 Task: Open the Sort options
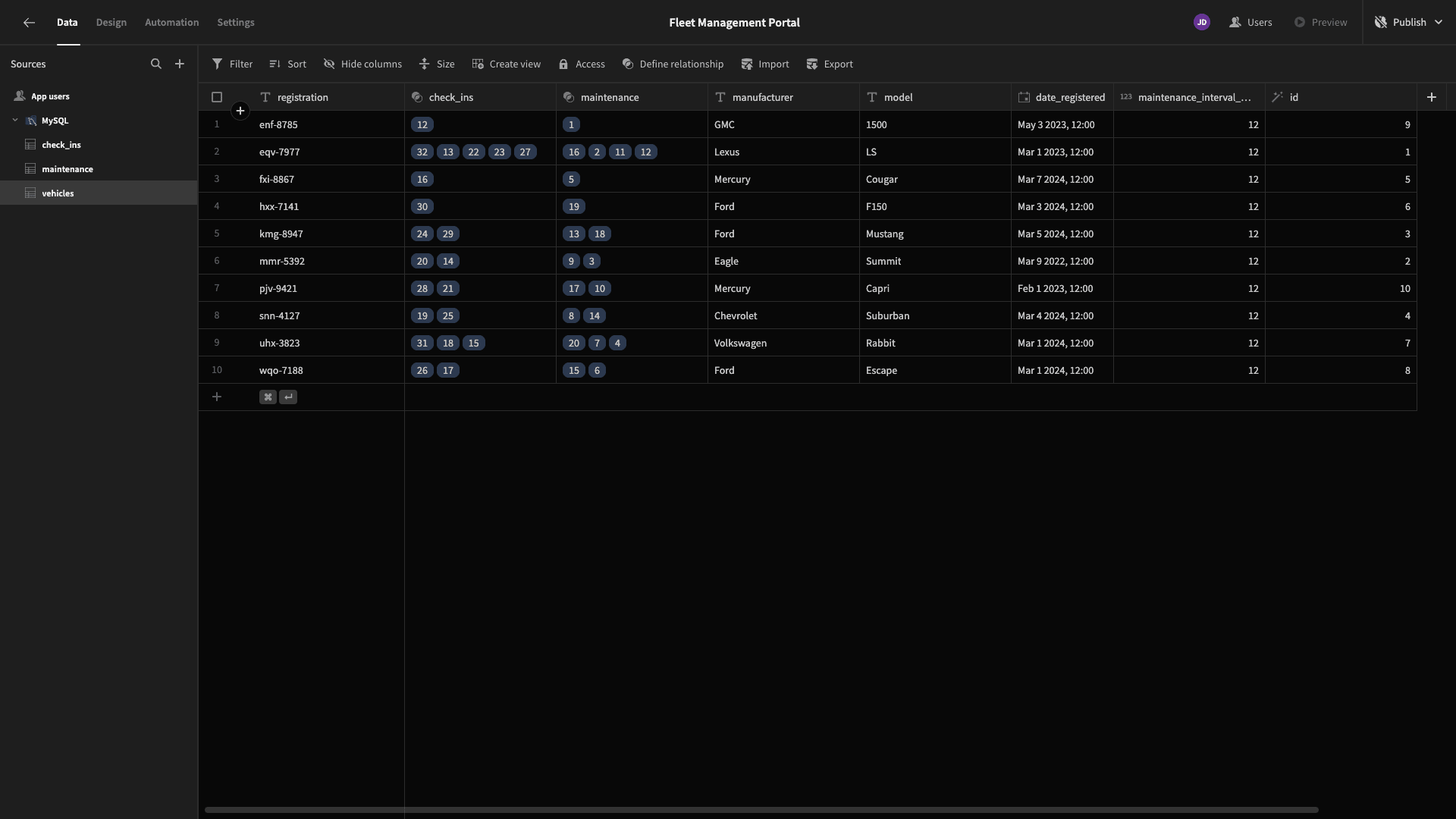click(287, 64)
